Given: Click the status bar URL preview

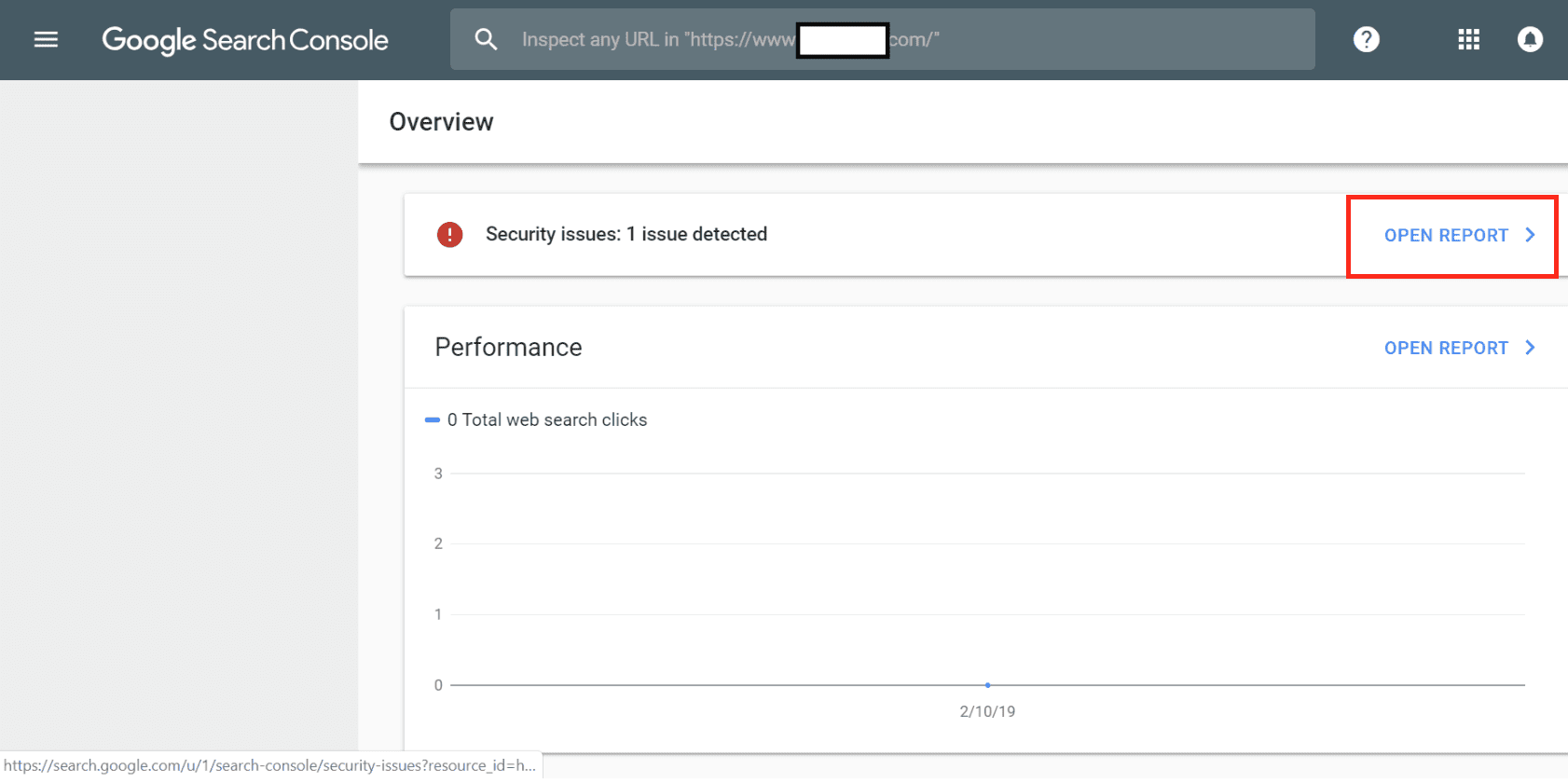Looking at the screenshot, I should 270,765.
